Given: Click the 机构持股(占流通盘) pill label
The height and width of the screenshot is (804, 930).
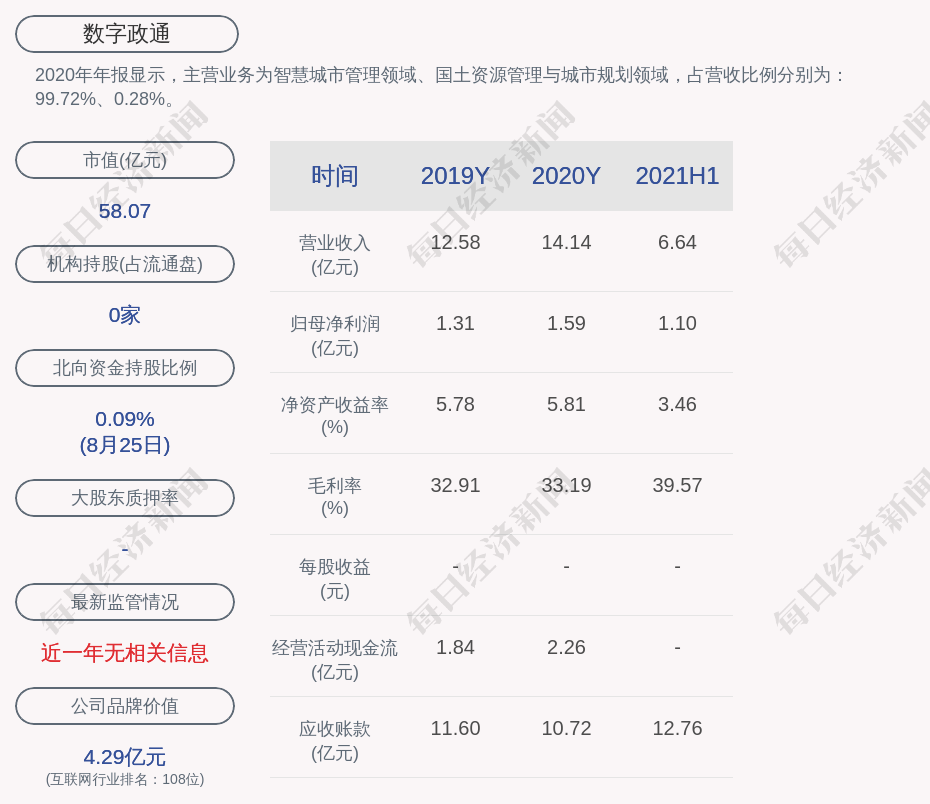Looking at the screenshot, I should point(125,264).
